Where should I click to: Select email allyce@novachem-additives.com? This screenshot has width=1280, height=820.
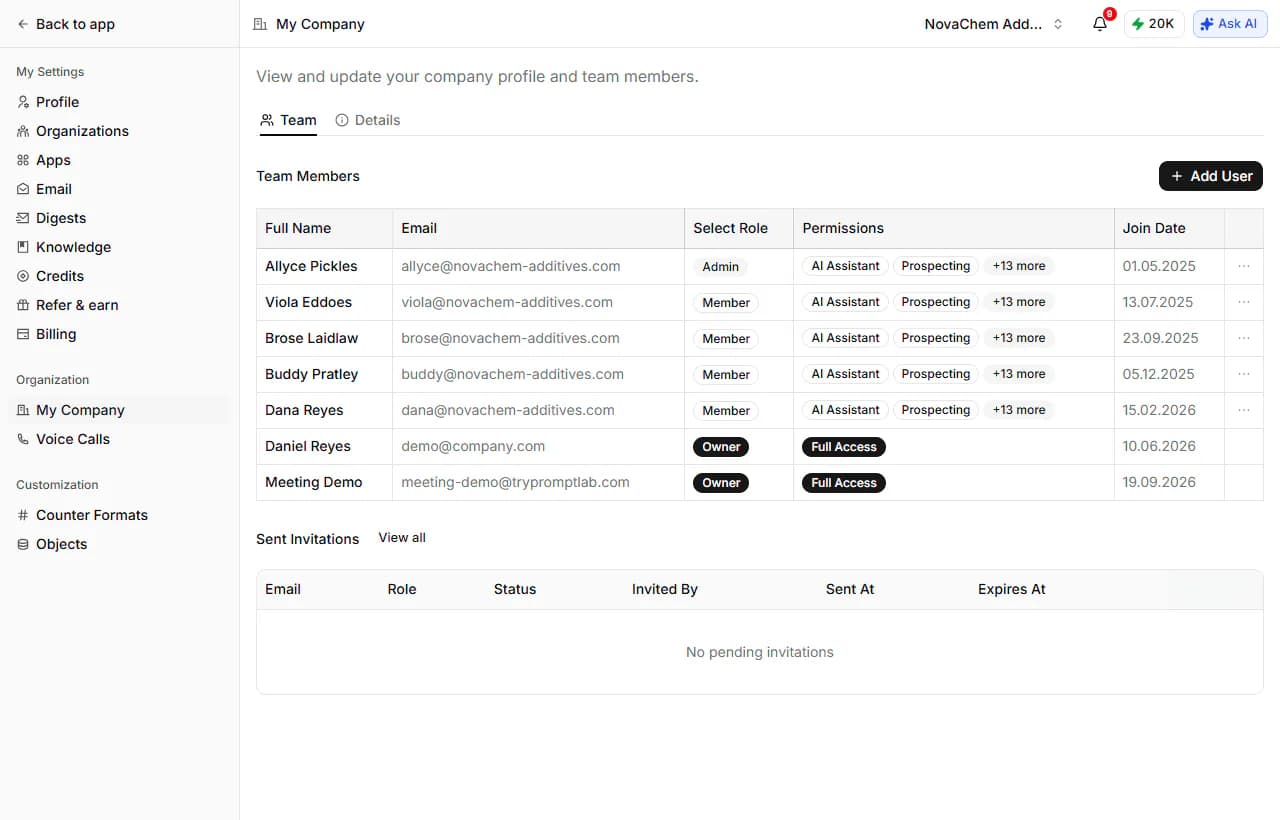tap(511, 266)
